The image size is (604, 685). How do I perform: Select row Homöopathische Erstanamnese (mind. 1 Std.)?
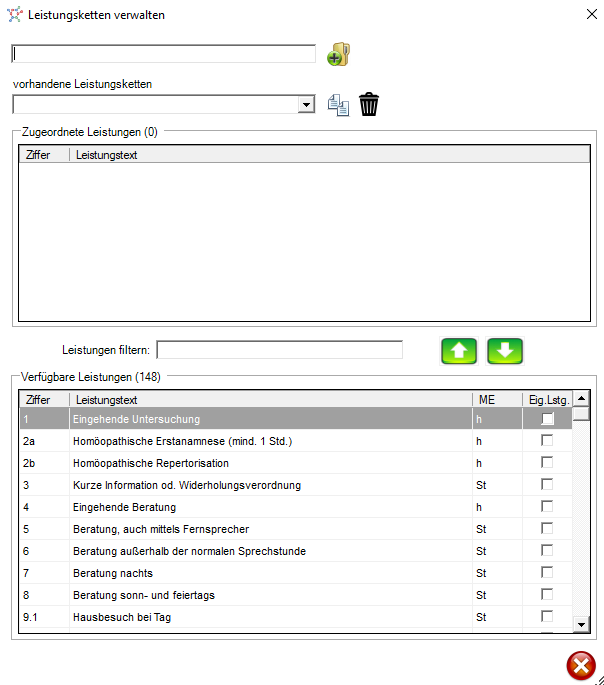click(x=296, y=441)
